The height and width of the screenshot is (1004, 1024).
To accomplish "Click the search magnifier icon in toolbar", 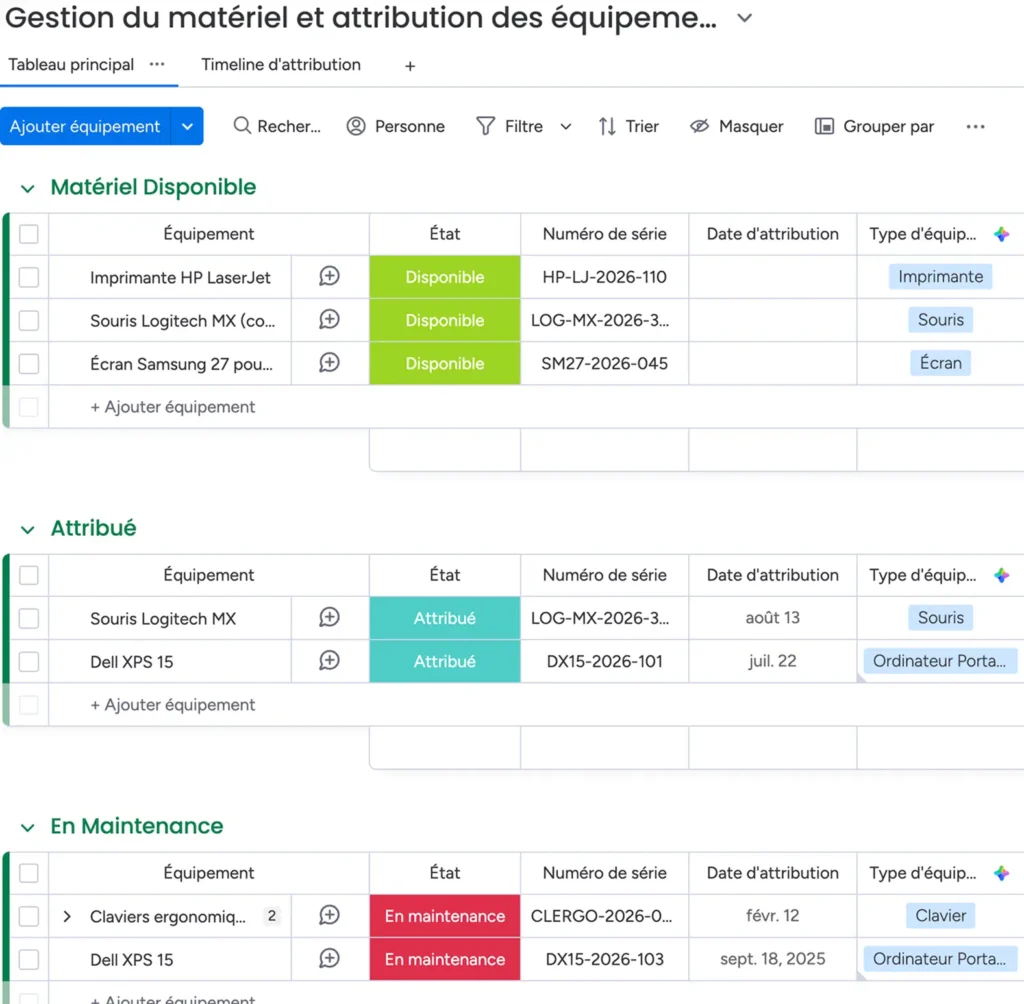I will [242, 125].
